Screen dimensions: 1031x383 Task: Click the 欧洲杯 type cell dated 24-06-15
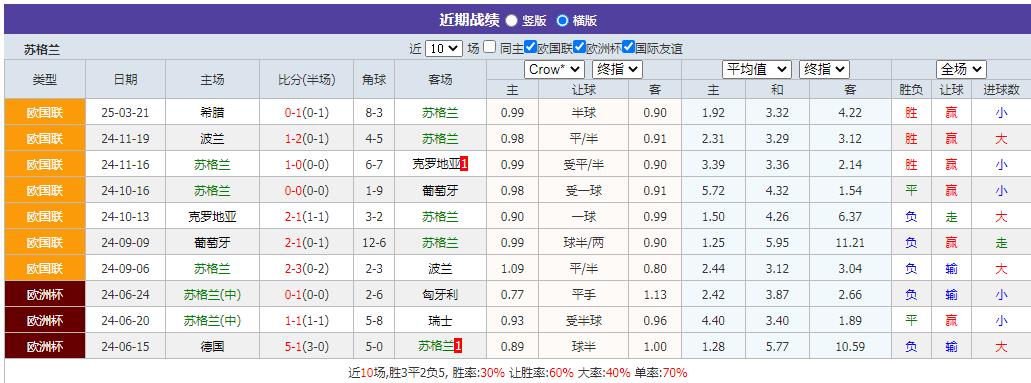(45, 346)
